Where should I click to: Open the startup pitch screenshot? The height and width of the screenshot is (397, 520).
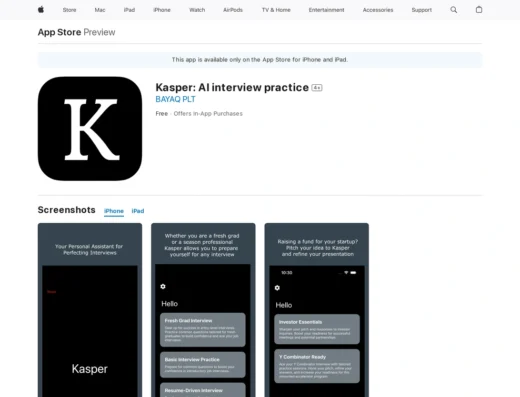317,310
